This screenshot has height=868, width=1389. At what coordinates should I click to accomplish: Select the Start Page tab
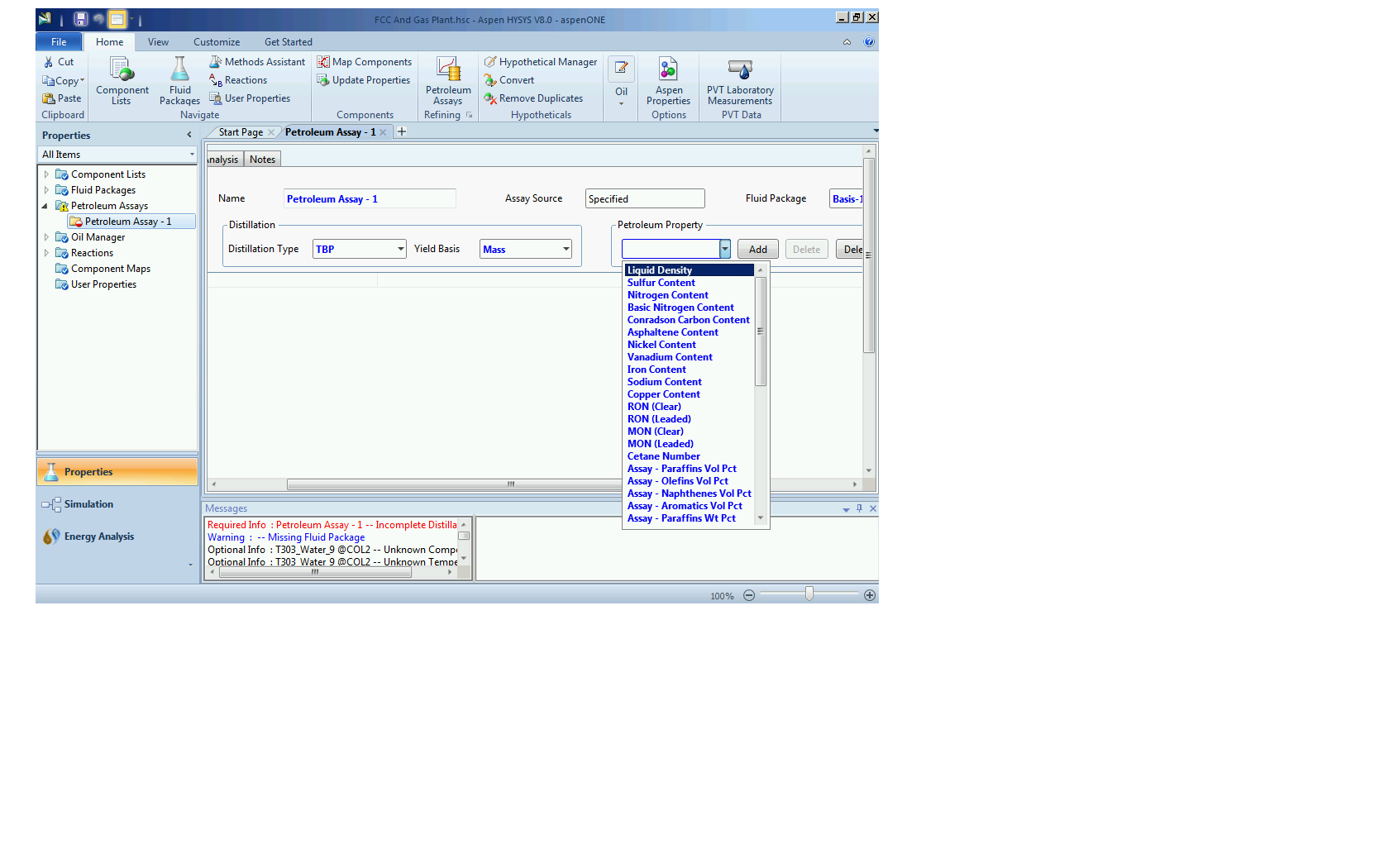[241, 132]
